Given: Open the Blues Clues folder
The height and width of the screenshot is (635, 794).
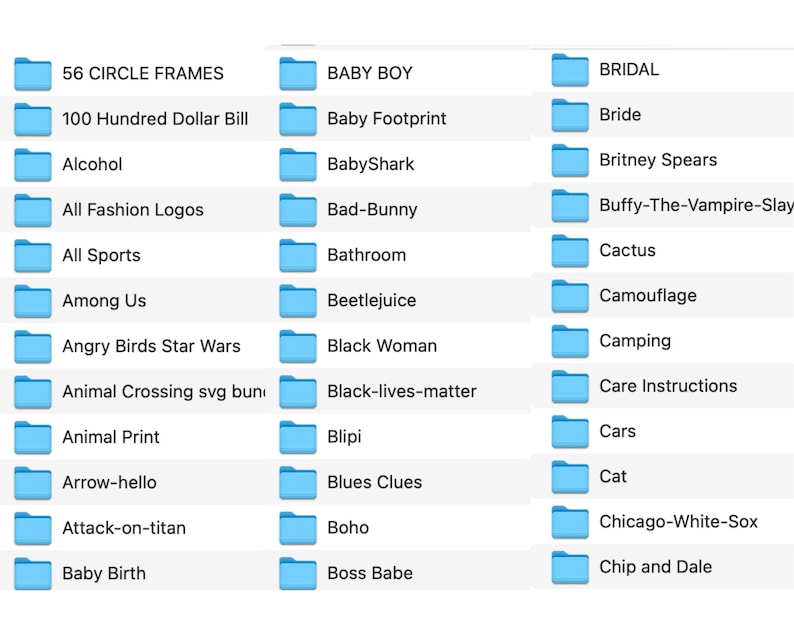Looking at the screenshot, I should tap(398, 482).
